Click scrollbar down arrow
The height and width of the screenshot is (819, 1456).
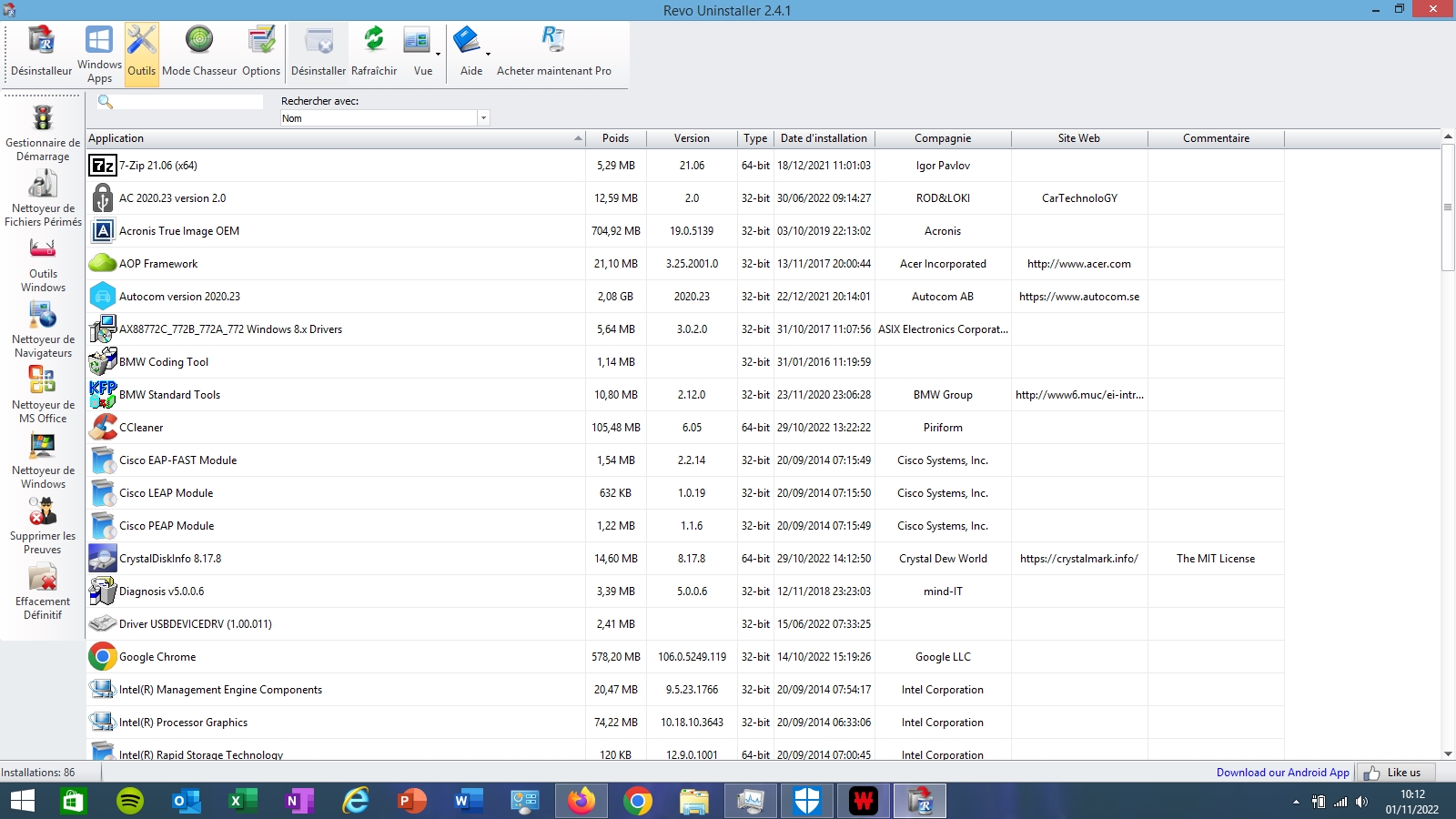1448,754
